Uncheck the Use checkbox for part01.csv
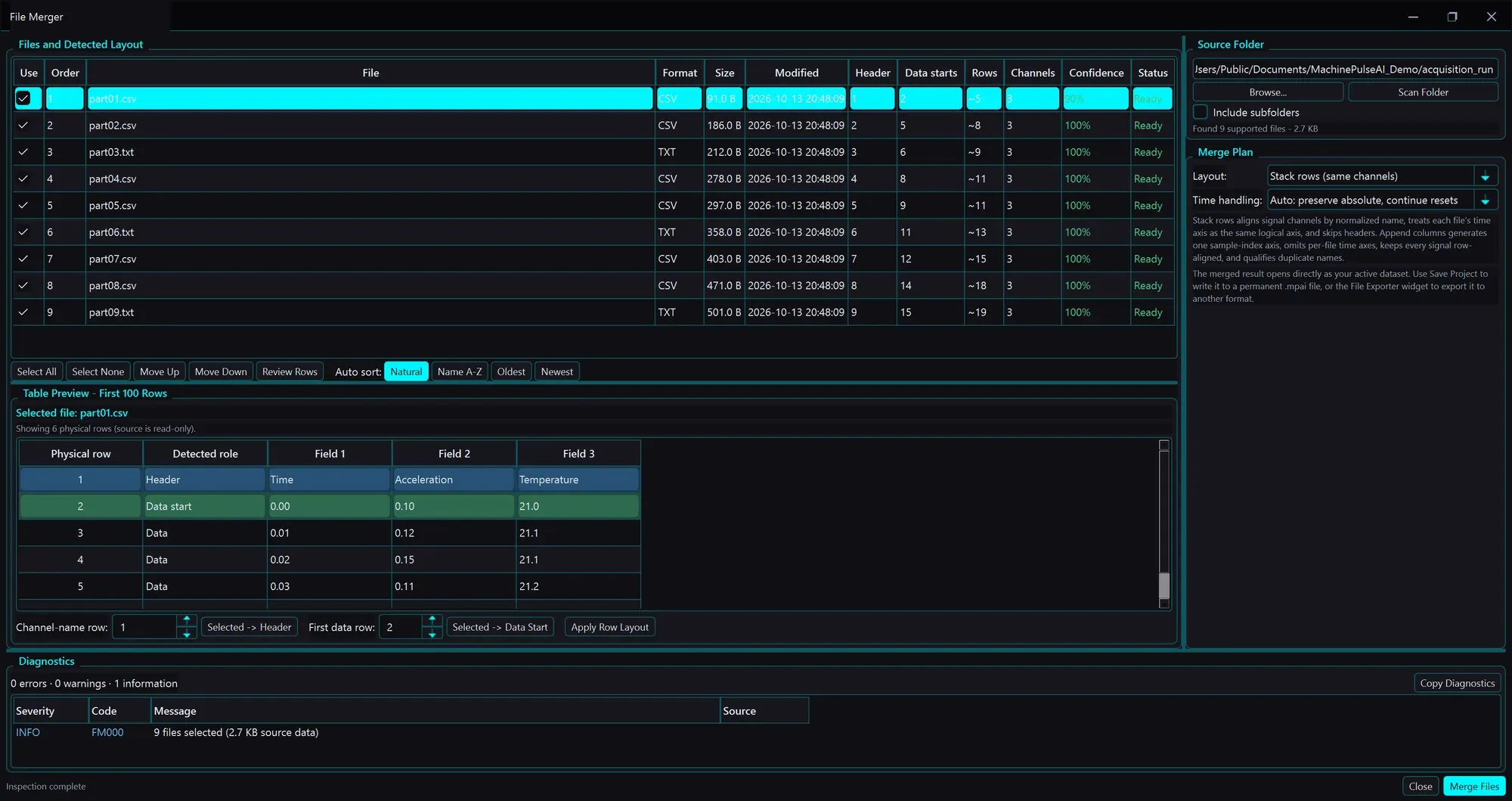Viewport: 1512px width, 801px height. [x=23, y=98]
